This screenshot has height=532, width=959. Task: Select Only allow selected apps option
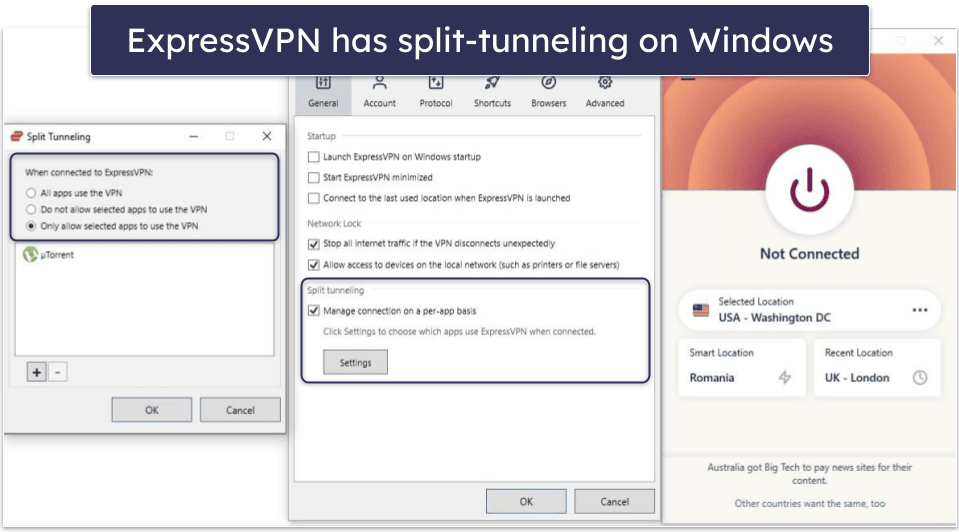point(31,226)
